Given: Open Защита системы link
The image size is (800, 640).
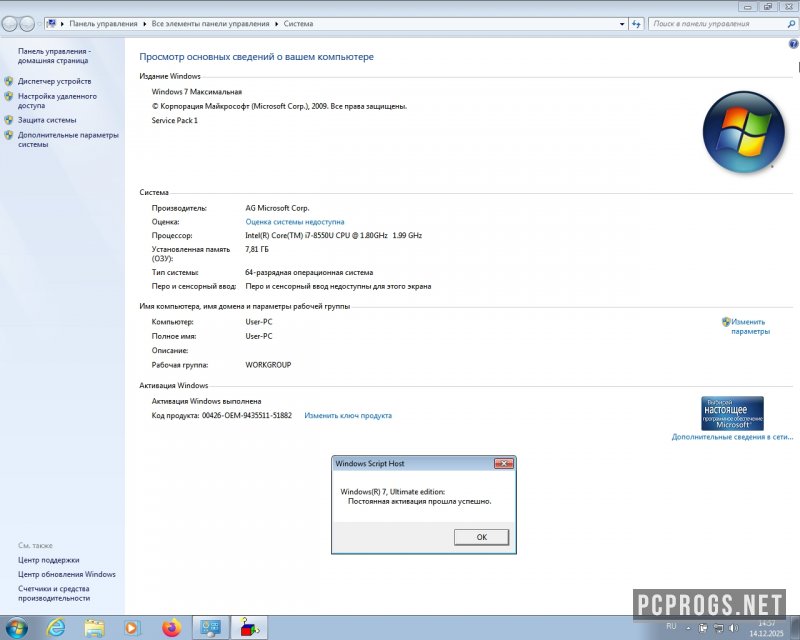Looking at the screenshot, I should tap(47, 120).
